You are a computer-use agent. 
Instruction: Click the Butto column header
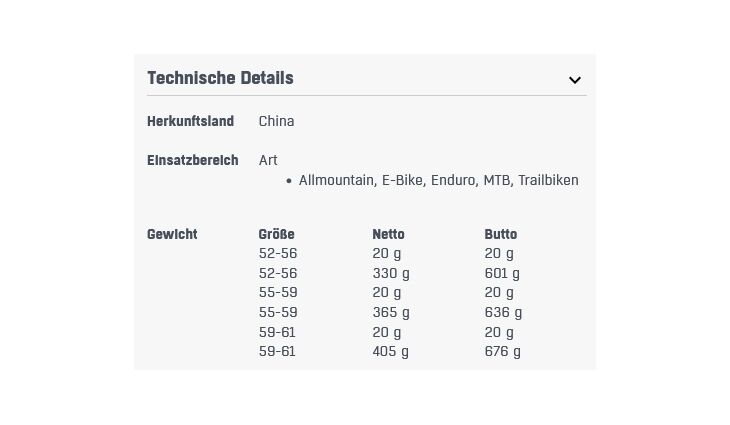click(x=500, y=234)
